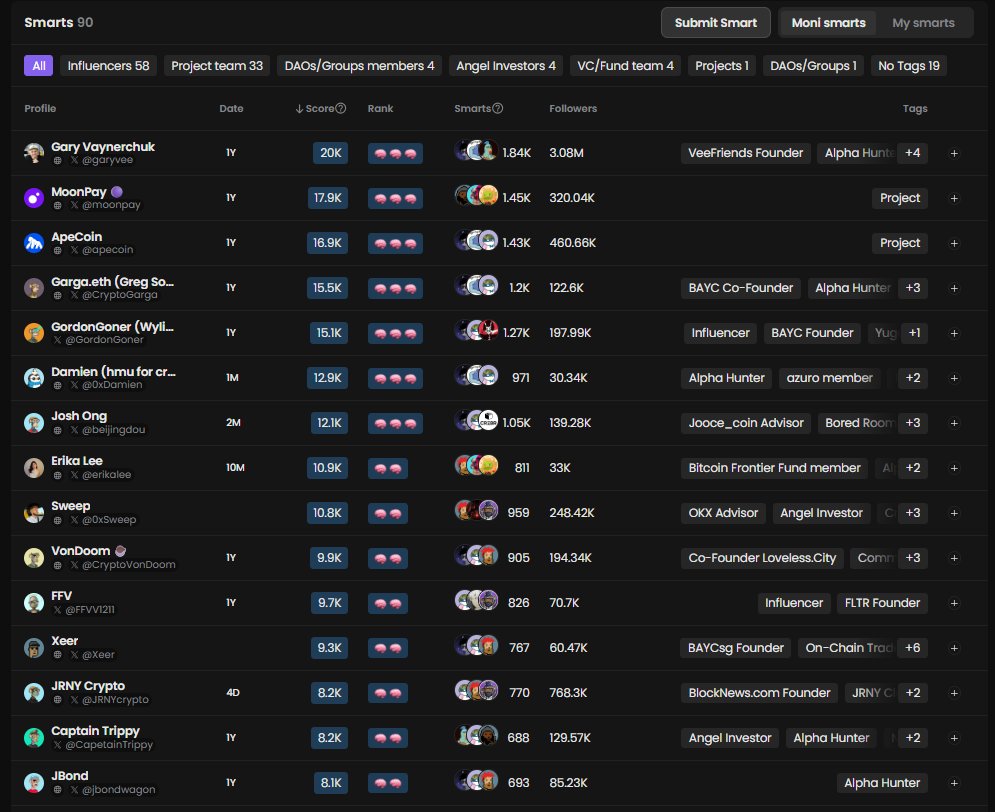Click the verified badge next to MoonPay
Screen dimensions: 995x812
(x=117, y=191)
